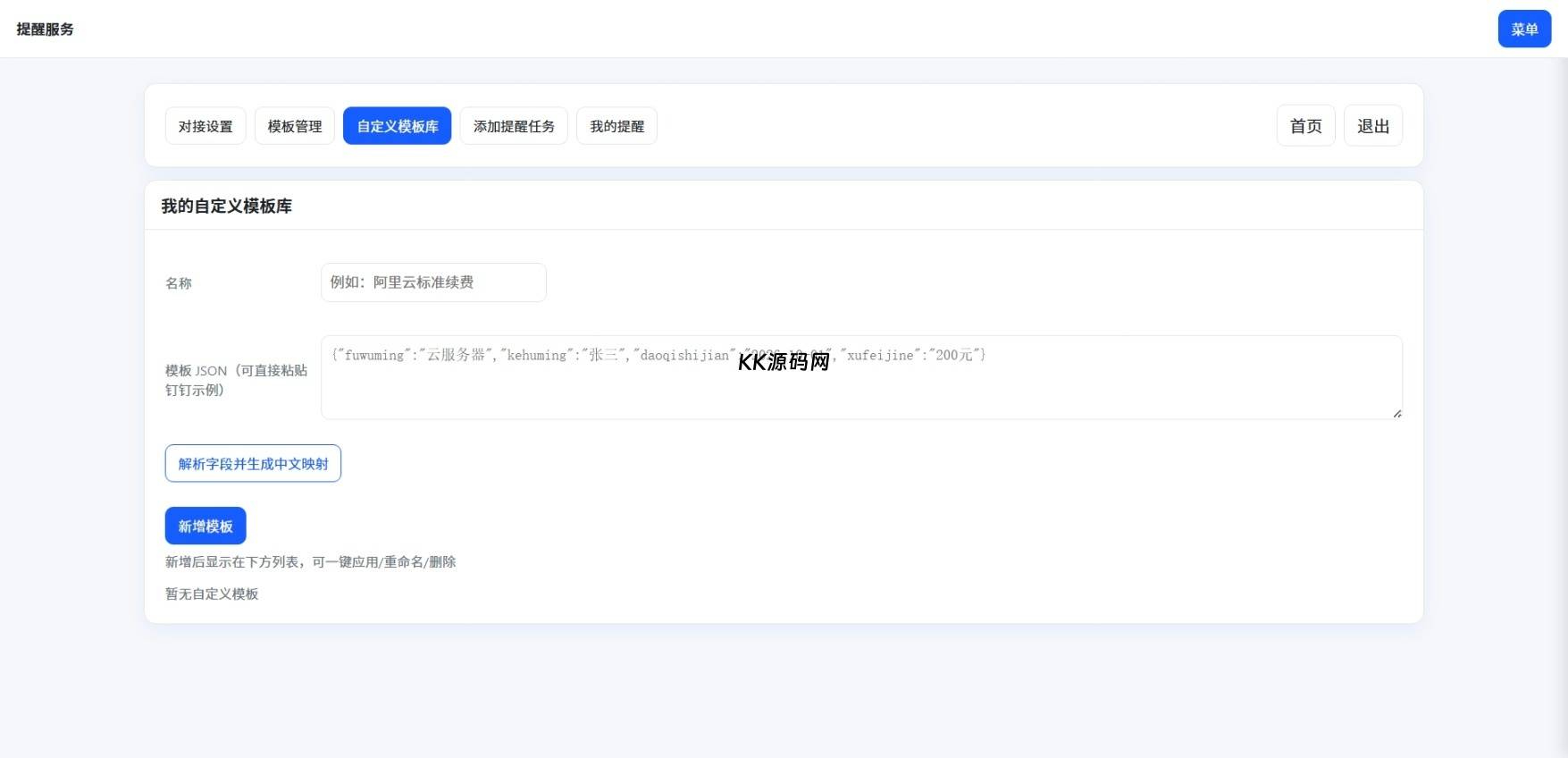
Task: Click the 暂无自定义模板 empty list text
Action: (x=212, y=594)
